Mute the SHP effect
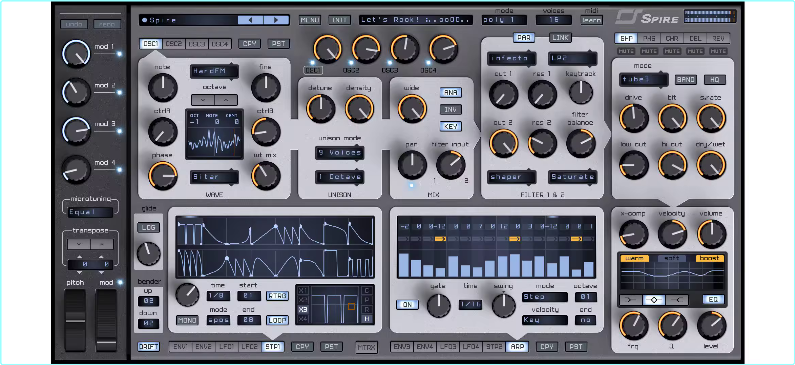 click(626, 51)
